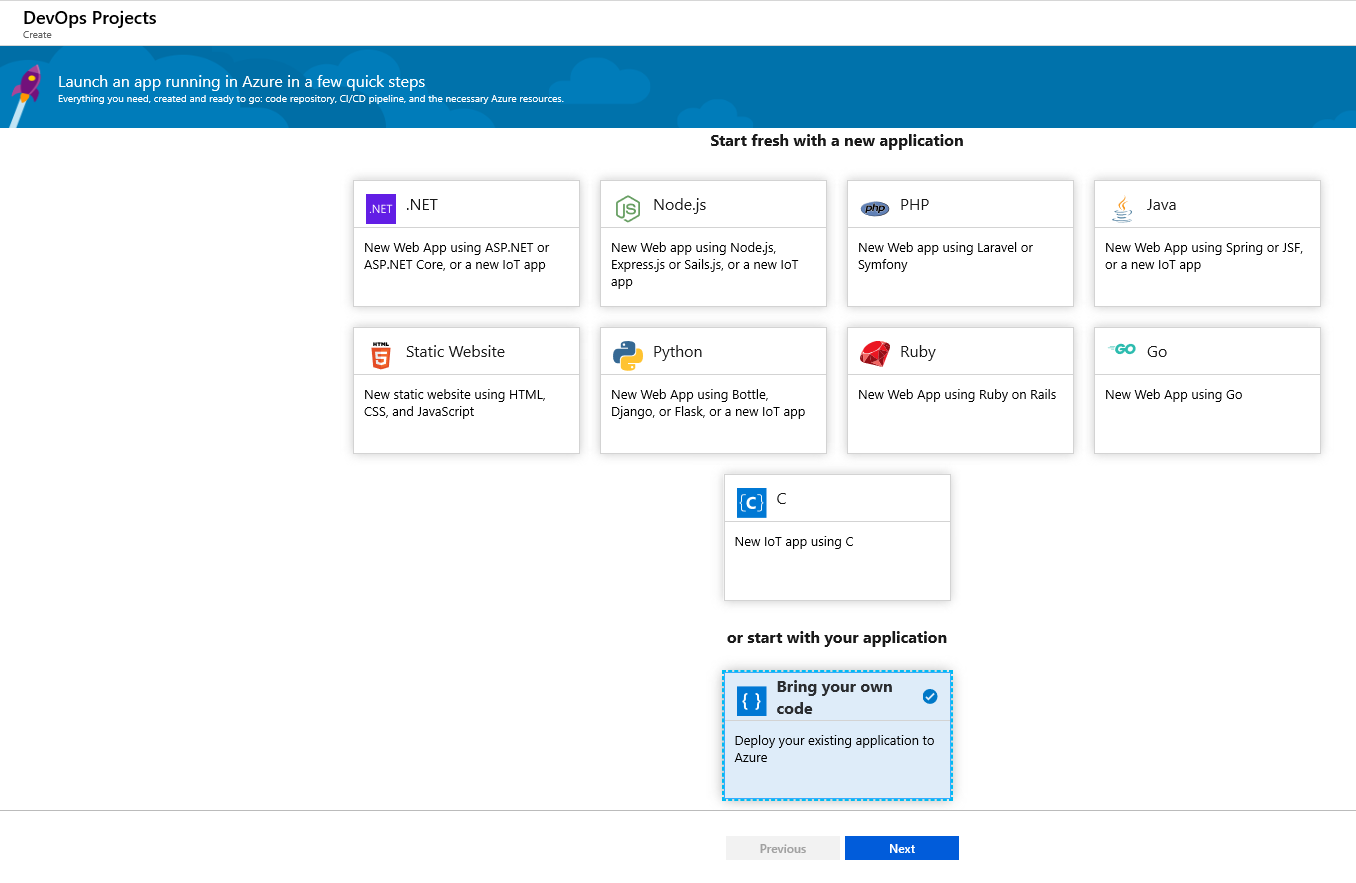Click 'New Web App using Ruby on Rails' text
This screenshot has height=883, width=1356.
pyautogui.click(x=957, y=395)
